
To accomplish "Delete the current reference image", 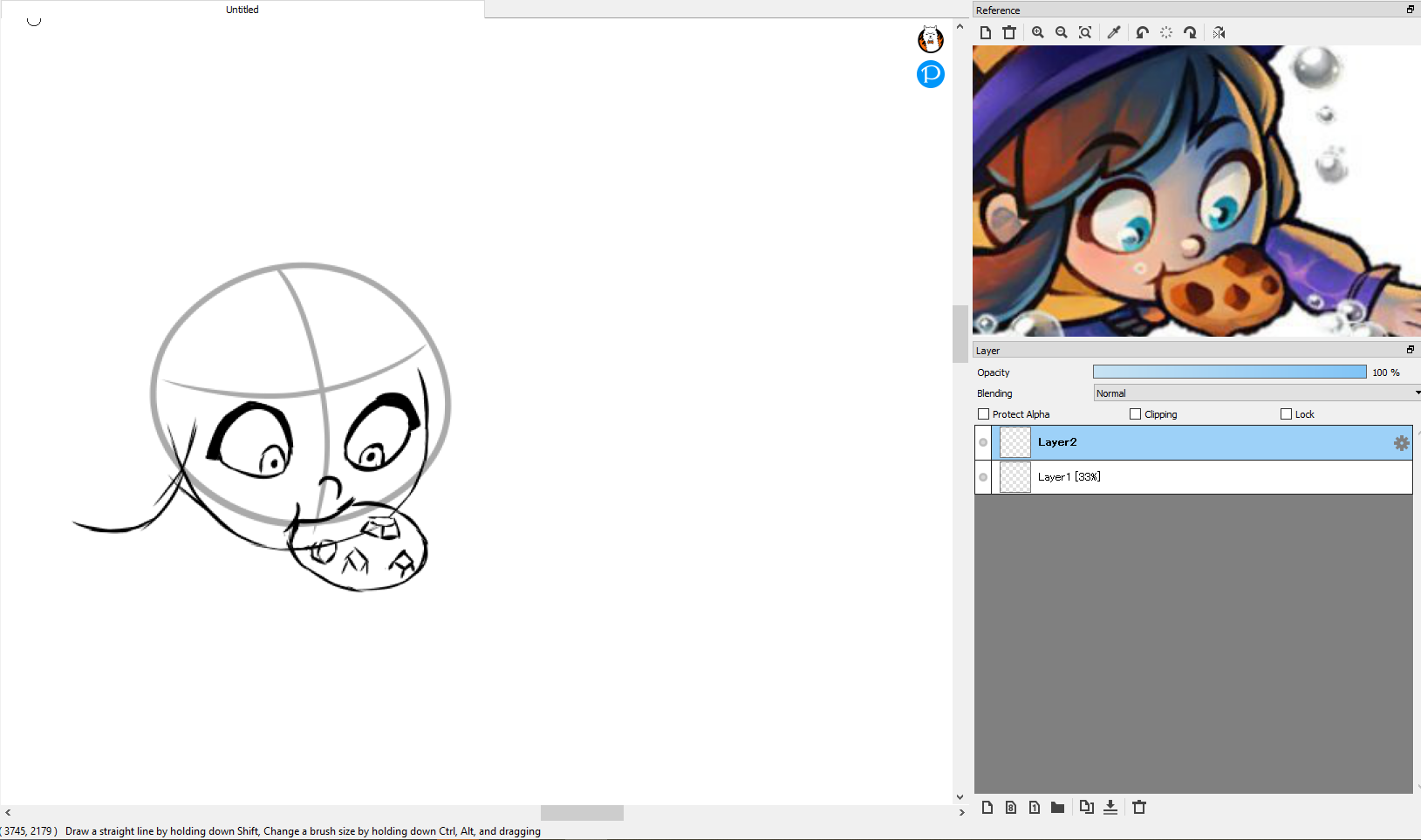I will coord(1009,32).
